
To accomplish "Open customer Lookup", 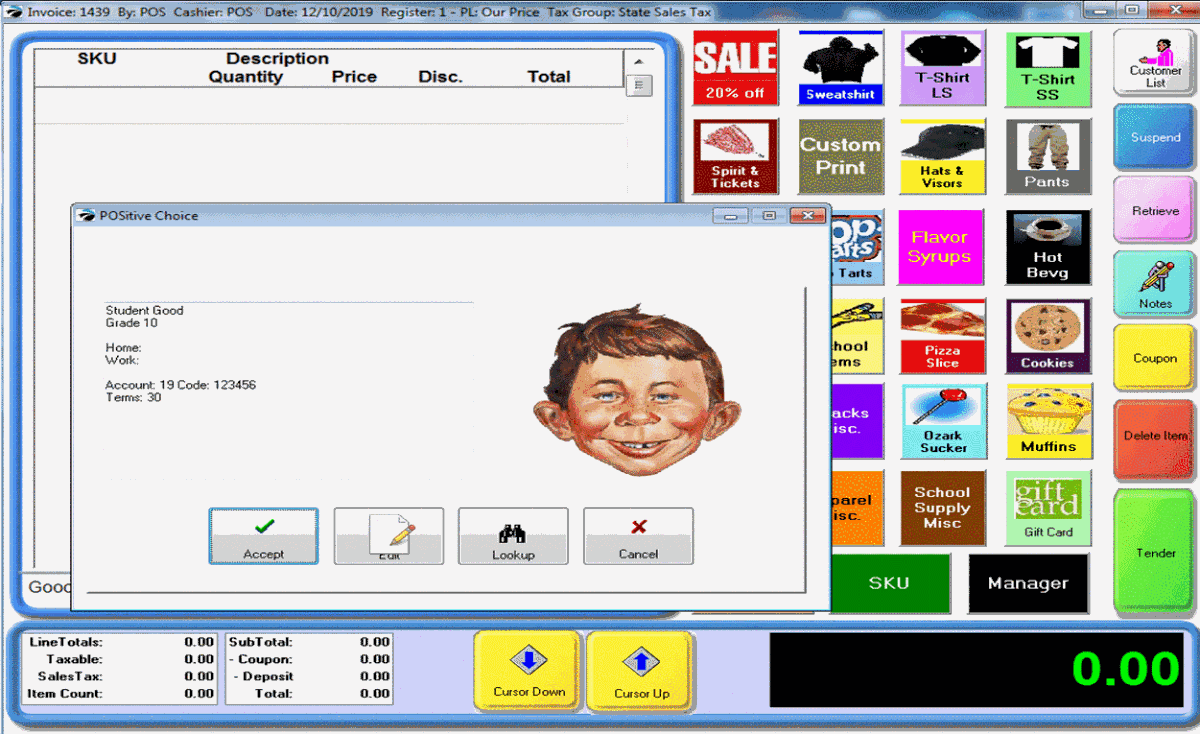I will (513, 536).
